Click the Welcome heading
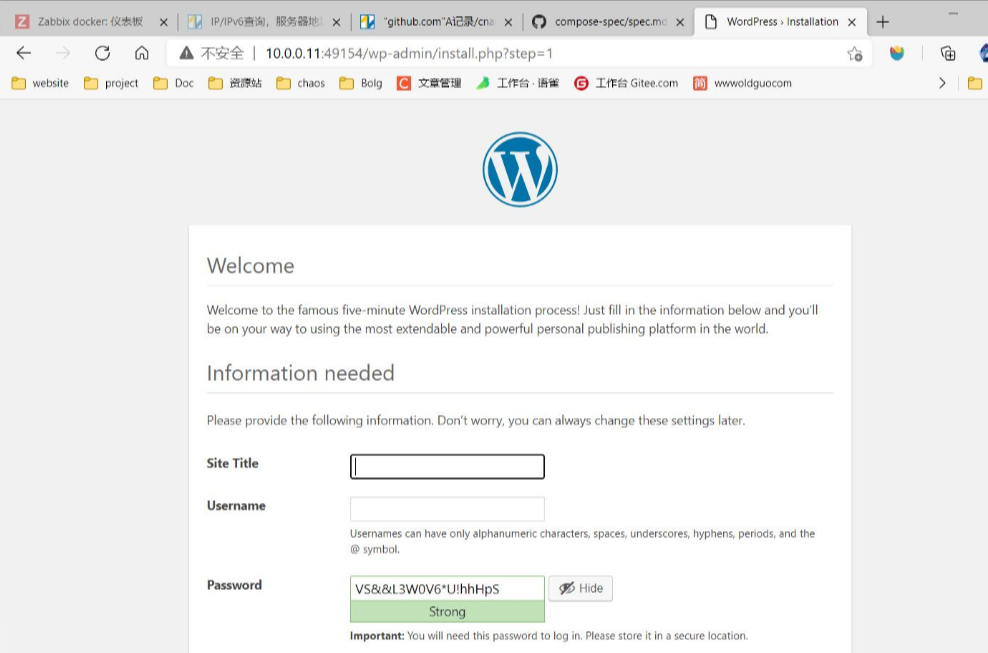Viewport: 988px width, 653px height. pos(251,265)
